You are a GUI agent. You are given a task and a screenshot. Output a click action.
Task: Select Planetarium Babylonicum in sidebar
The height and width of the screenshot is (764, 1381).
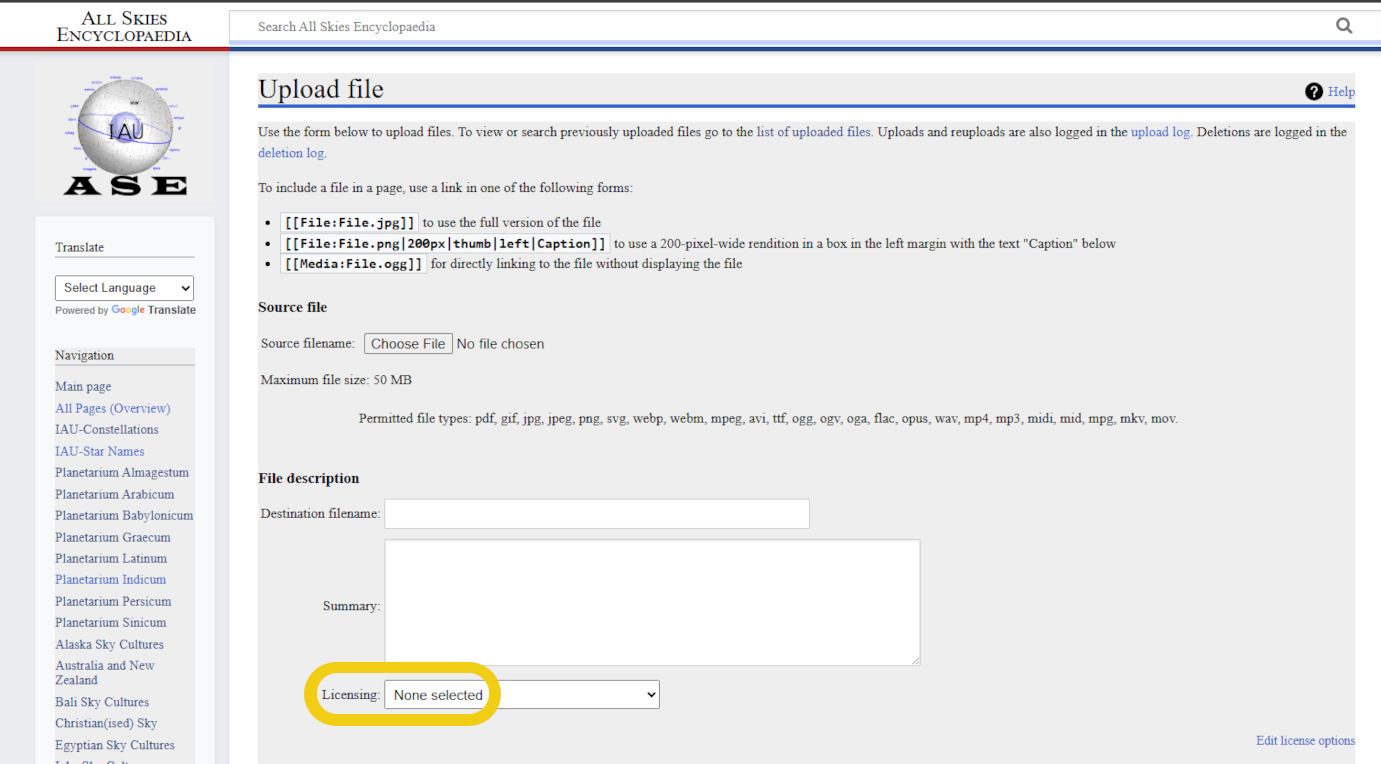124,516
